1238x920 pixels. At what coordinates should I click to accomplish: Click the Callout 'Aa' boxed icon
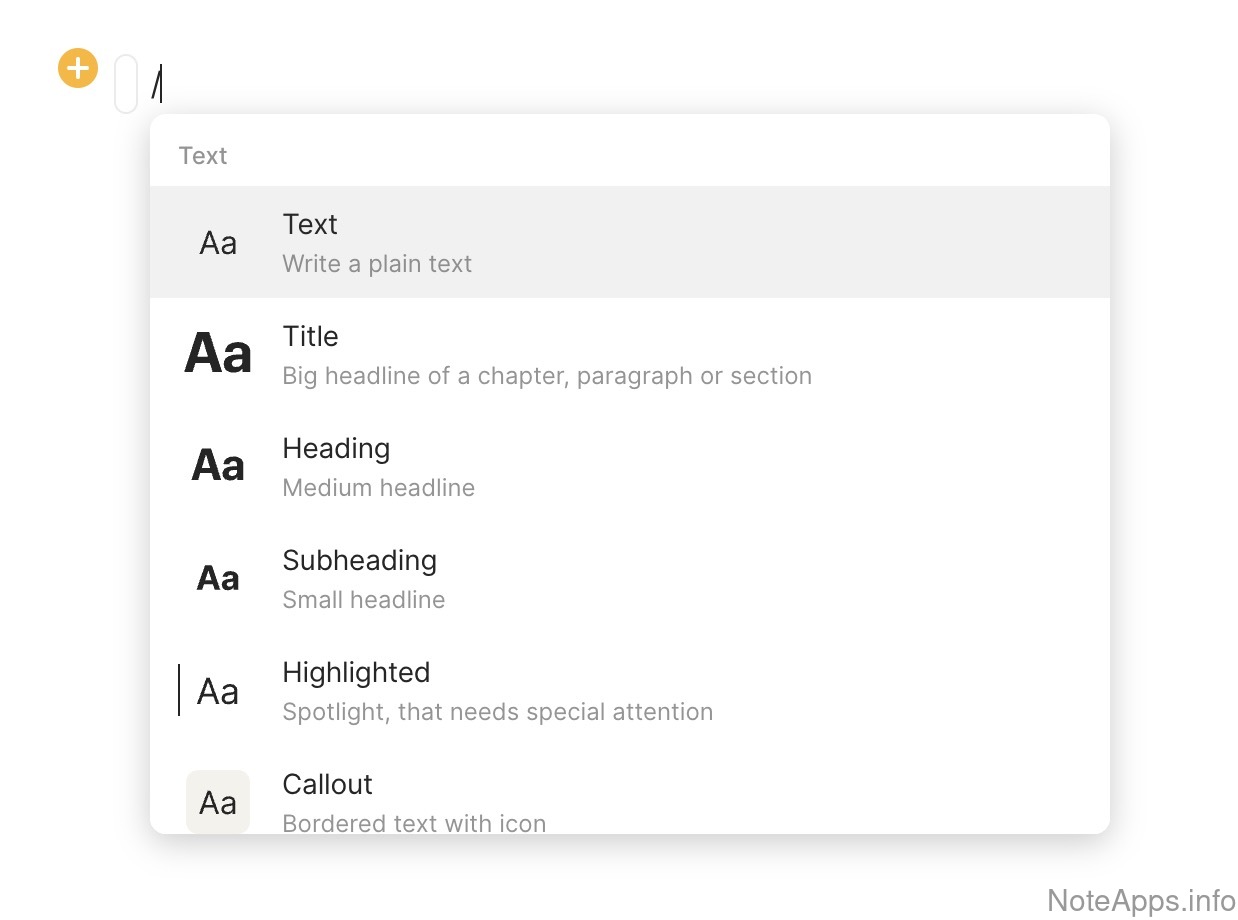[218, 802]
